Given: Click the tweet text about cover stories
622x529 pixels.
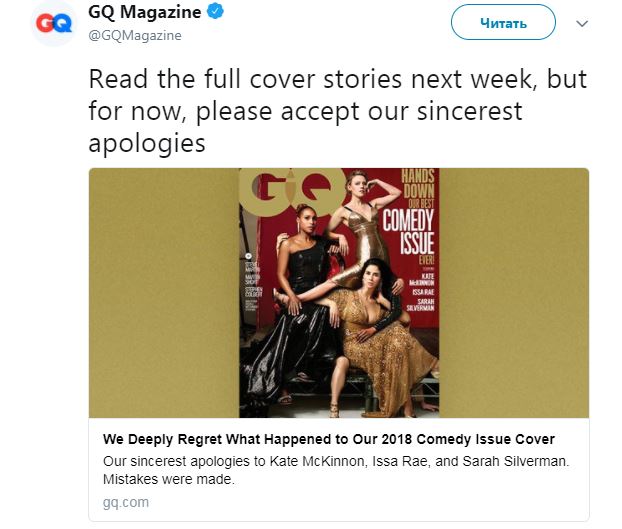Looking at the screenshot, I should click(337, 110).
